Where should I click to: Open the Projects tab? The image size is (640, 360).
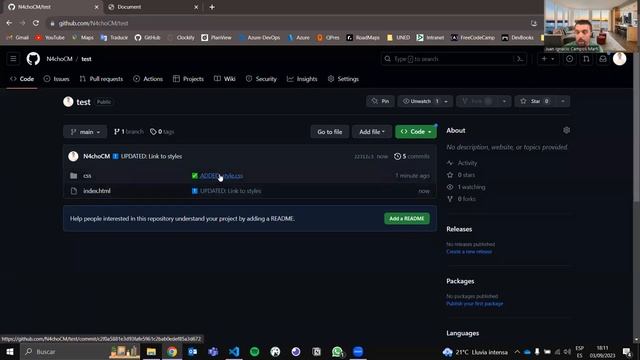coord(188,79)
